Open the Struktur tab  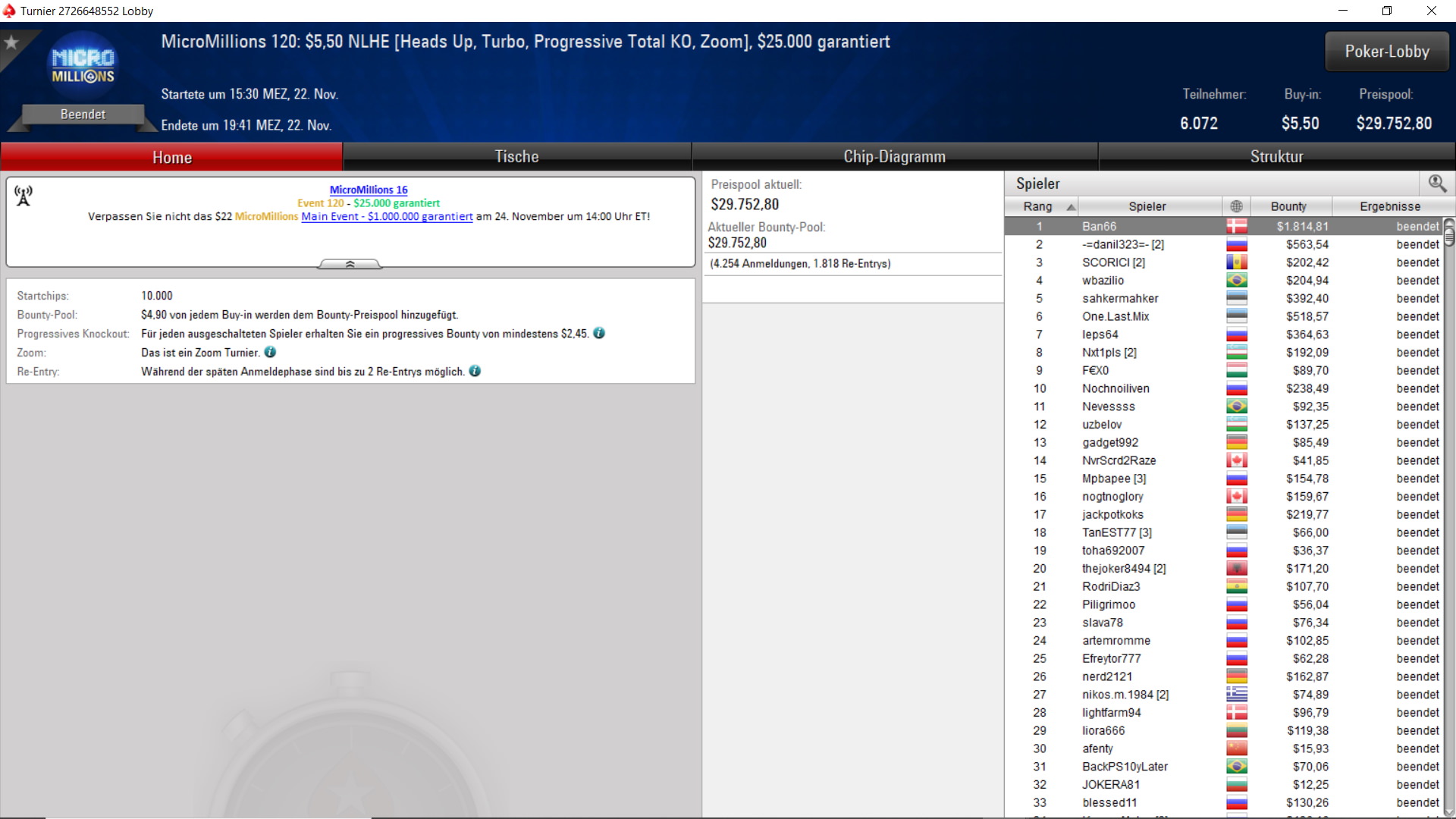(1276, 157)
